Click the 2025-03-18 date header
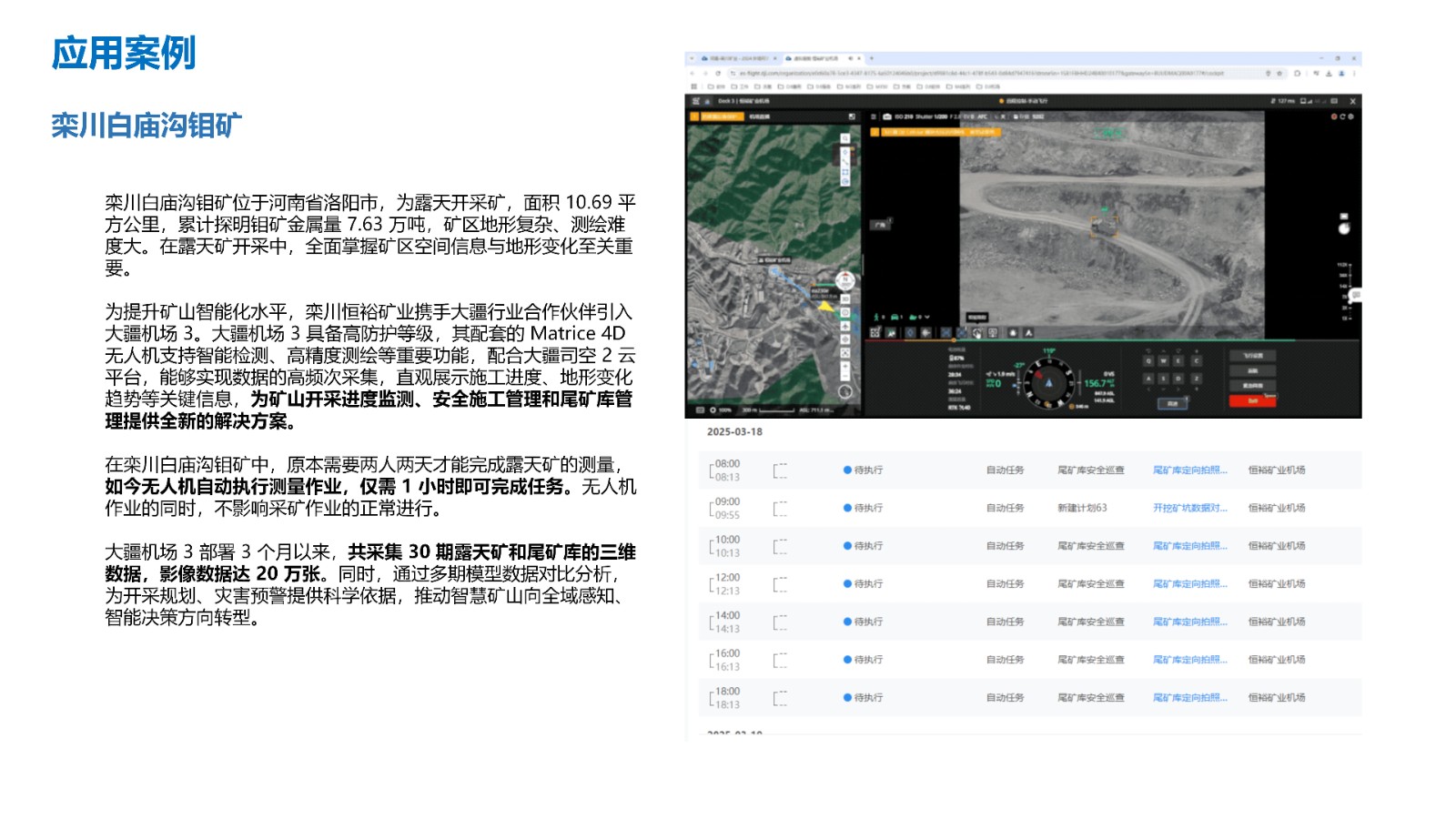 tap(734, 432)
